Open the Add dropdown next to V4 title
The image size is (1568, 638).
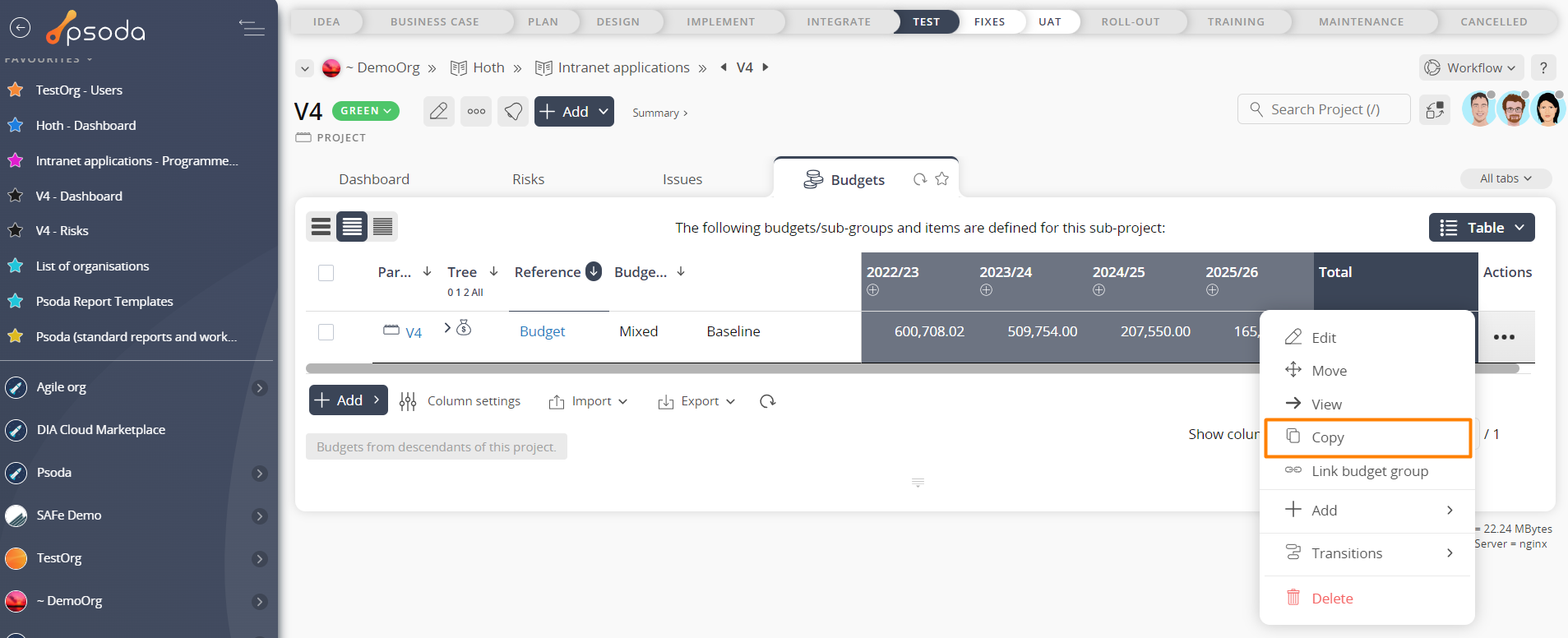click(x=574, y=111)
